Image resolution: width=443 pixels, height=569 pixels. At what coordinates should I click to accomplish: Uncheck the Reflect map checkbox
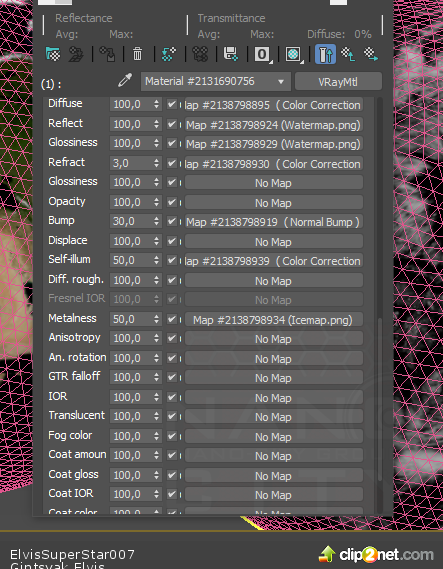click(172, 124)
